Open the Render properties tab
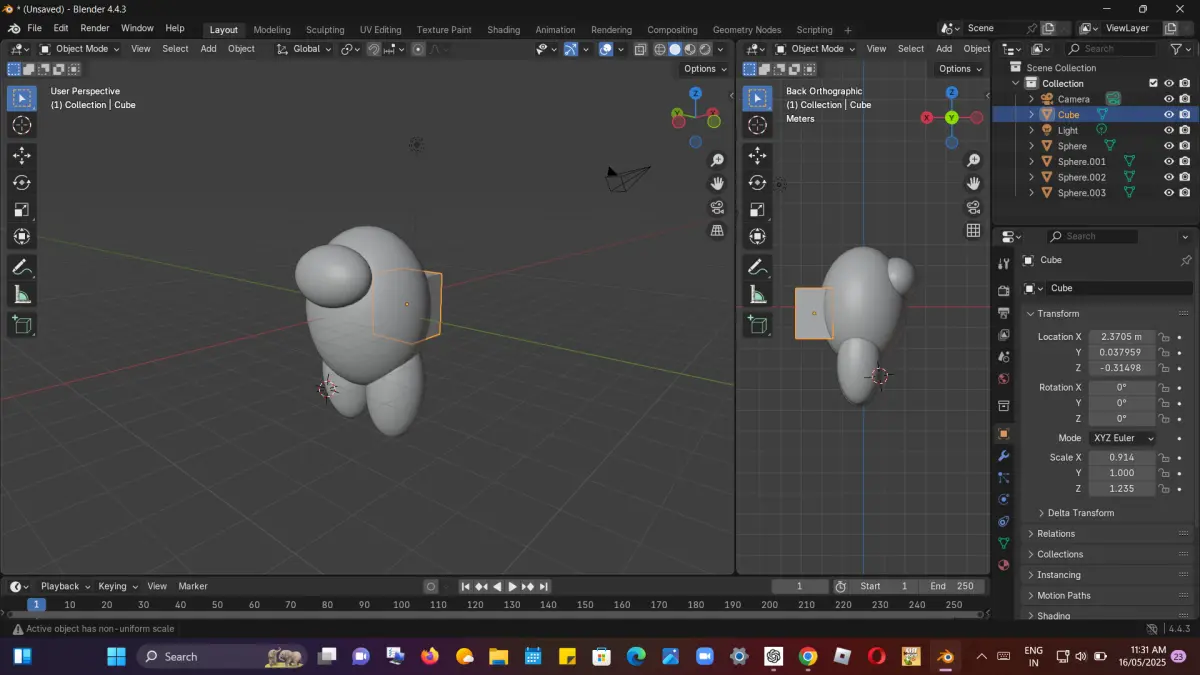 (1004, 290)
